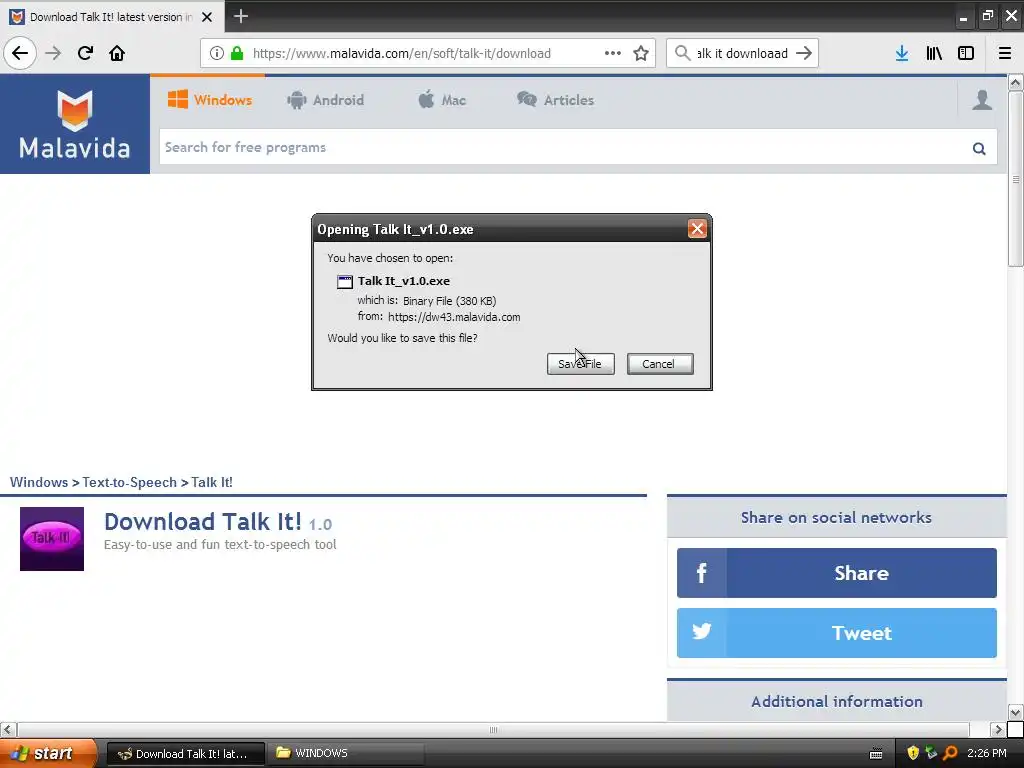Open the downloads arrow panel
The height and width of the screenshot is (768, 1024).
coord(902,53)
